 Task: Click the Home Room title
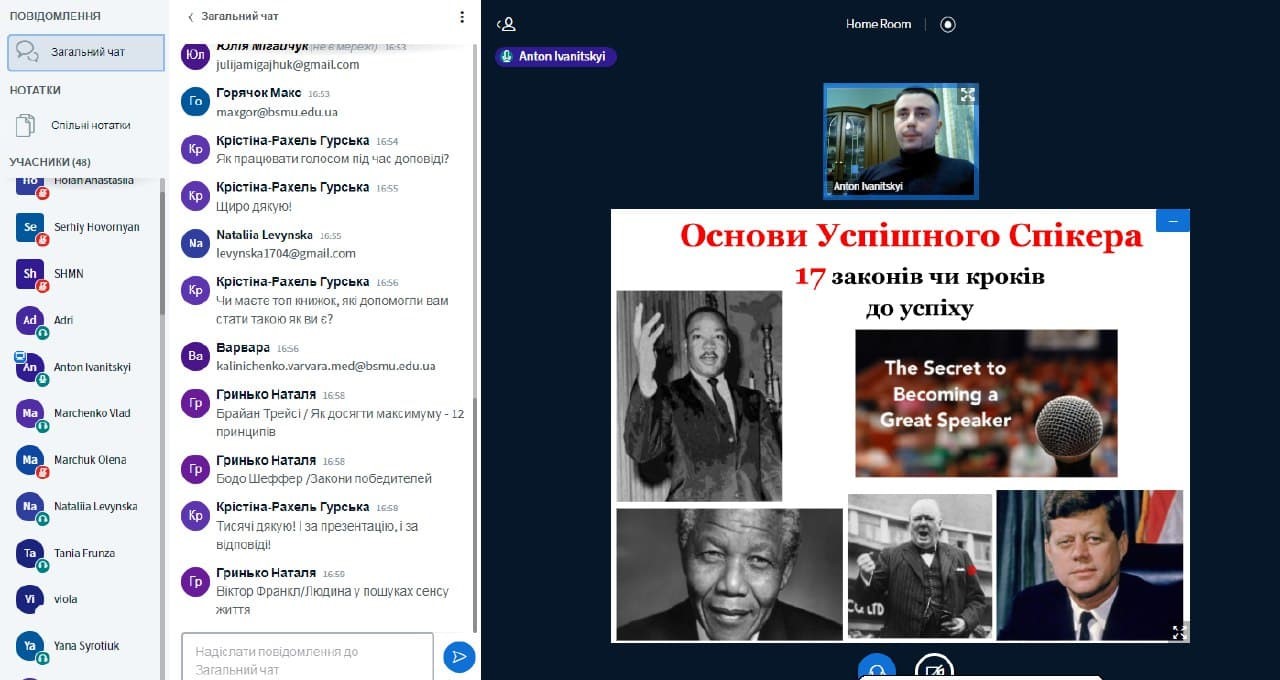tap(878, 24)
